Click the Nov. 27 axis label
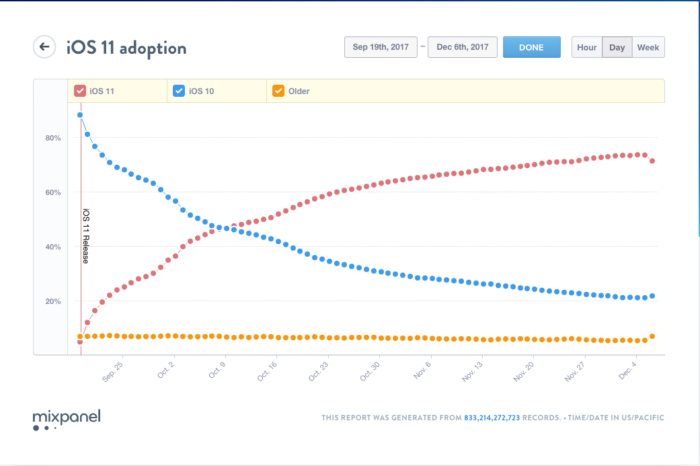The height and width of the screenshot is (466, 700). (x=575, y=371)
